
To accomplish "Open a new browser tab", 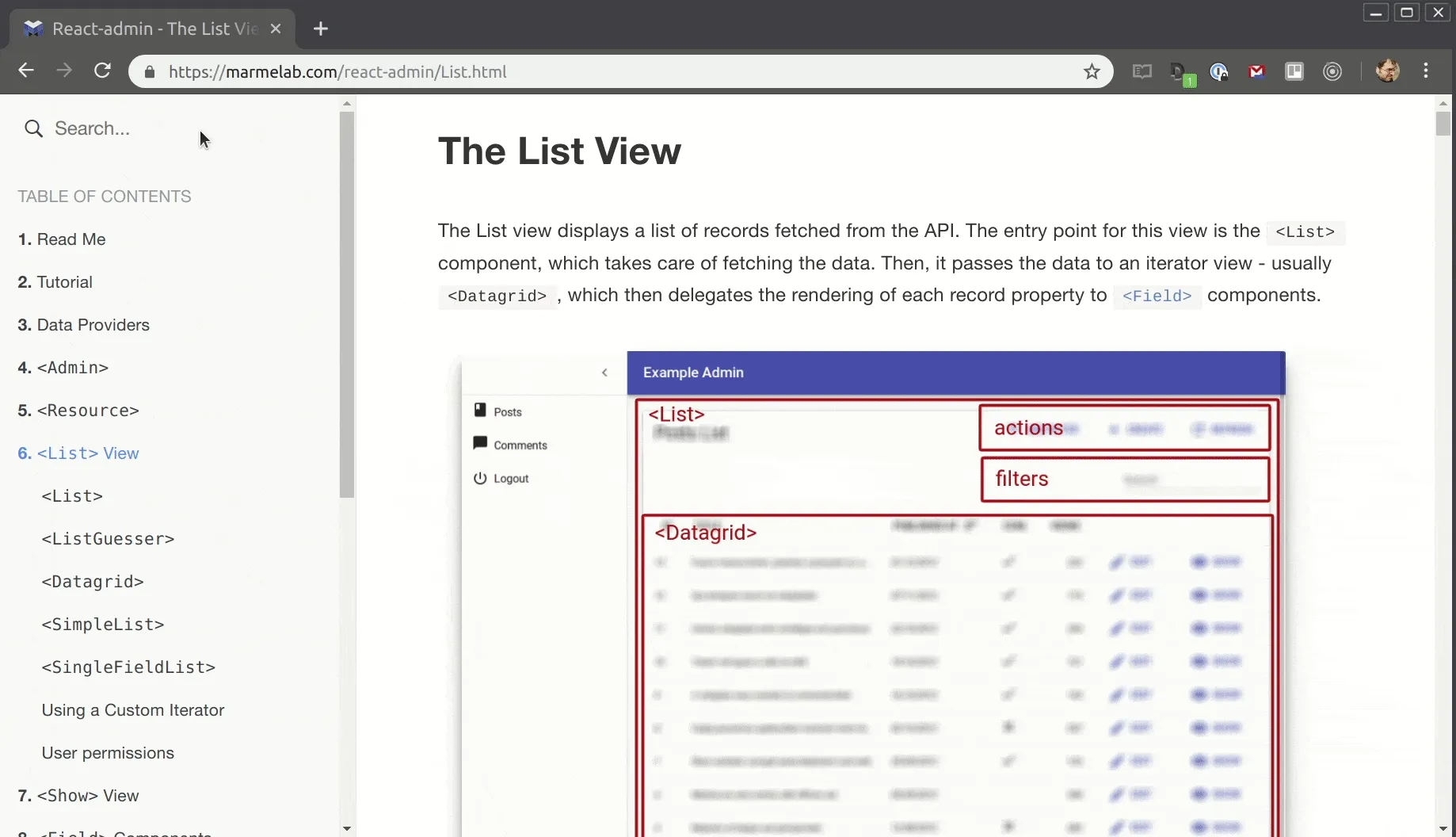I will pos(320,29).
